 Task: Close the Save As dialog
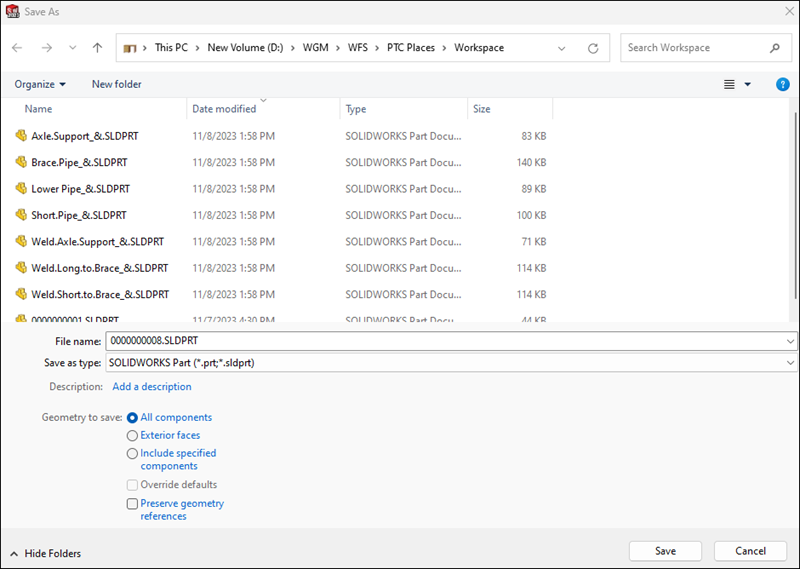(x=789, y=11)
